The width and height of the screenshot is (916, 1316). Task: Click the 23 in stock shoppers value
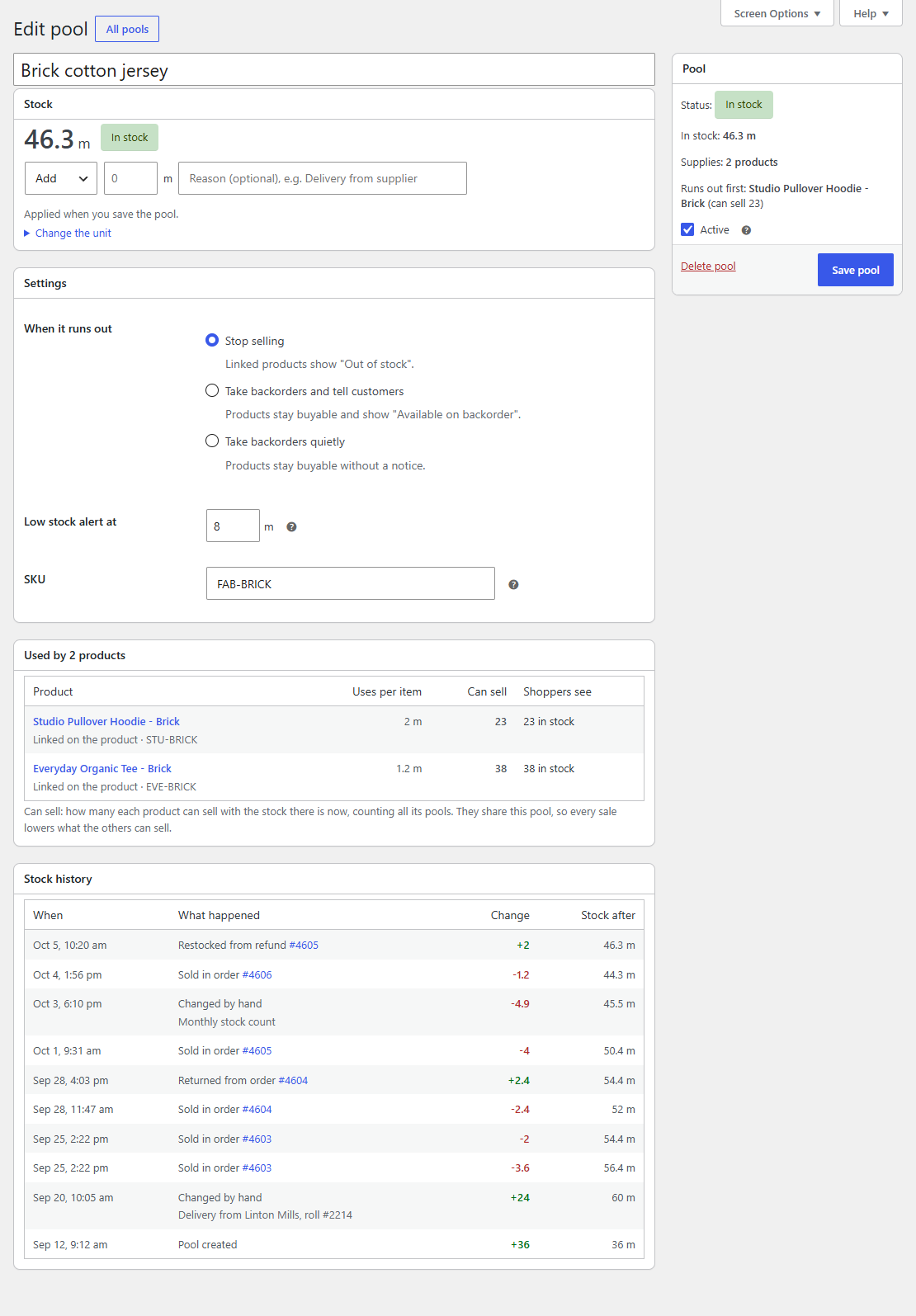point(549,721)
